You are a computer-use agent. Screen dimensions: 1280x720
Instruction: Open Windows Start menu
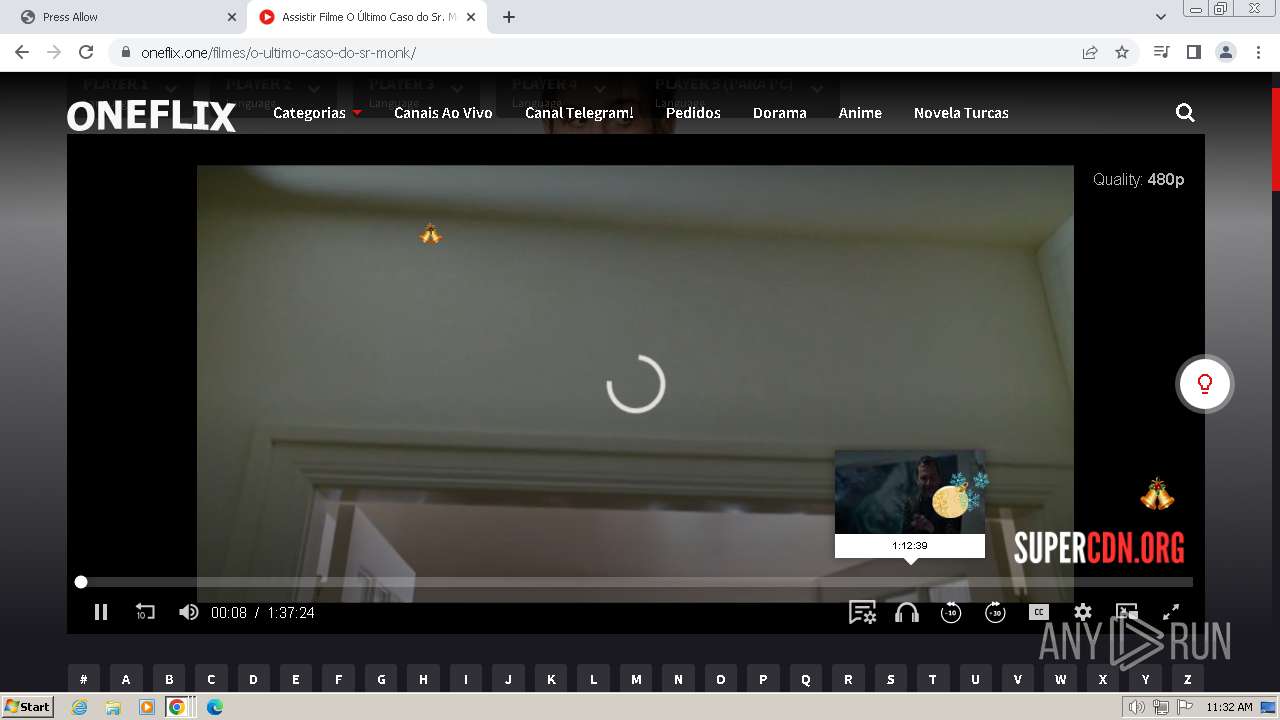27,706
